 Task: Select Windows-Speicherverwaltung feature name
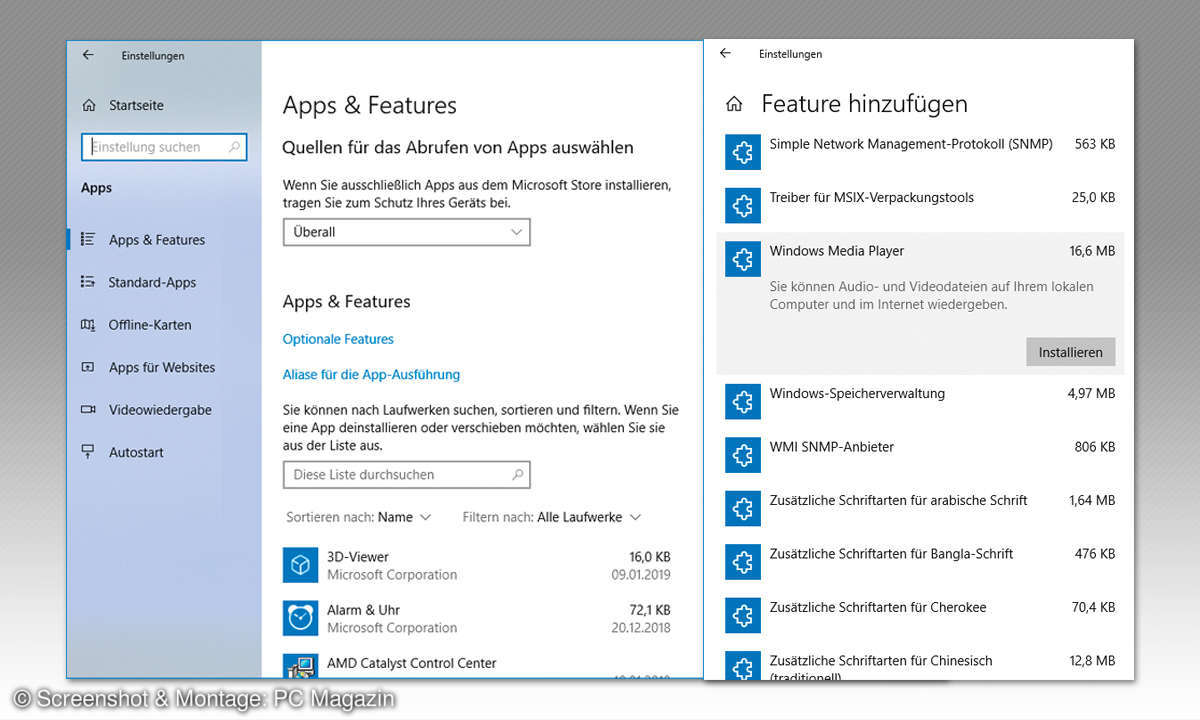click(x=857, y=393)
